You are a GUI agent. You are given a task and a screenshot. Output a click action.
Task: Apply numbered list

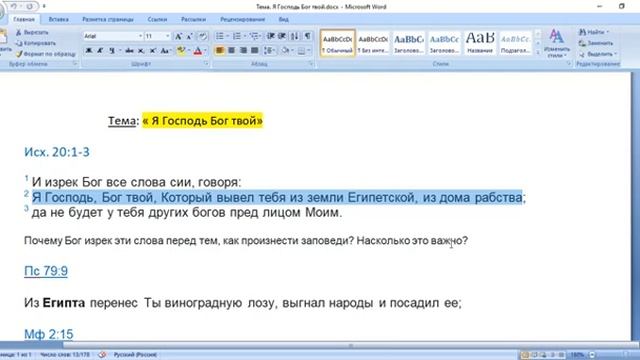tap(237, 36)
